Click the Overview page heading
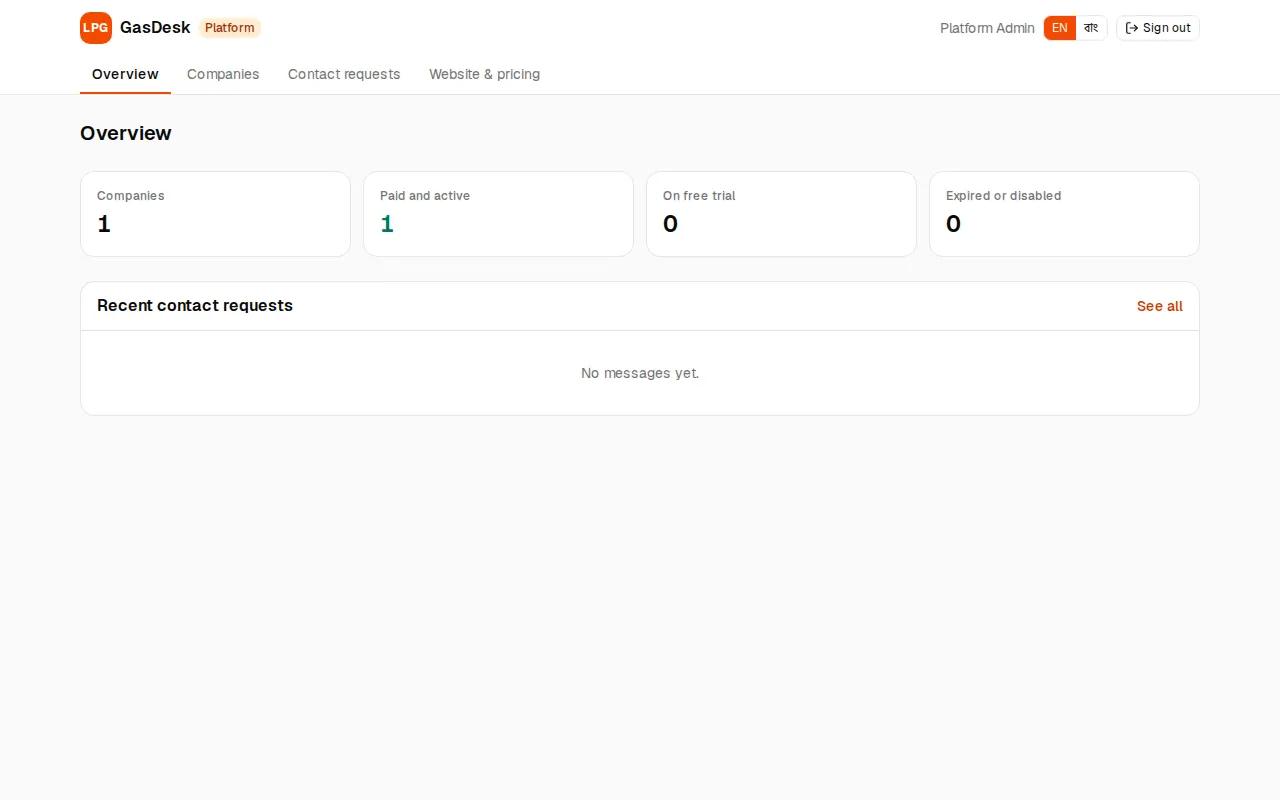 click(126, 133)
